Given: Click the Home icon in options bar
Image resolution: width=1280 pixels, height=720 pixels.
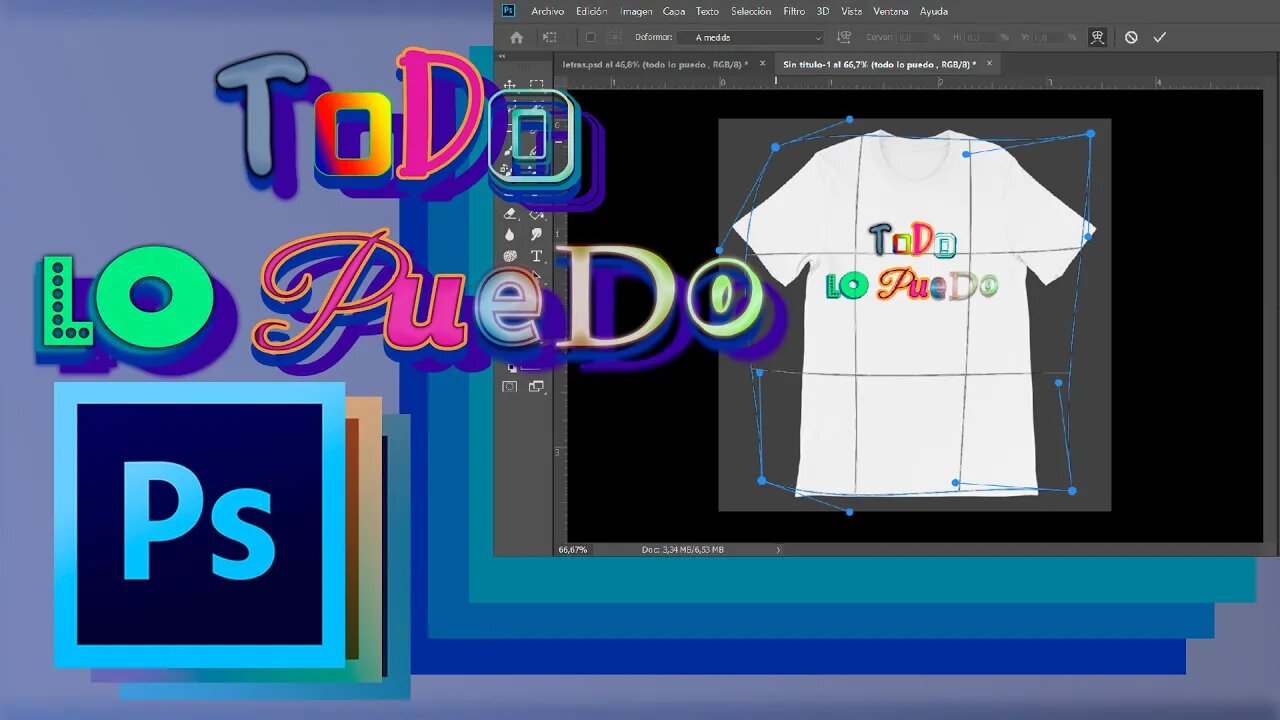Looking at the screenshot, I should 516,37.
